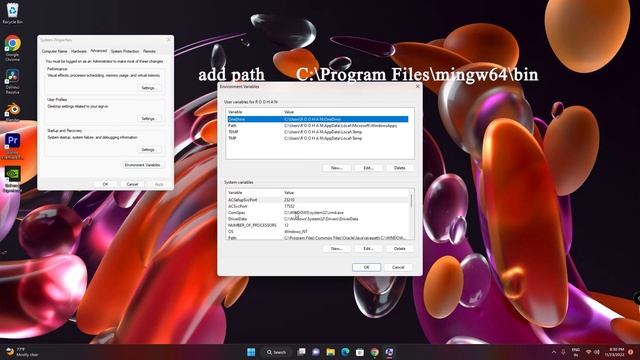Viewport: 640px width, 360px height.
Task: Select the OS system variable row
Action: pos(318,231)
